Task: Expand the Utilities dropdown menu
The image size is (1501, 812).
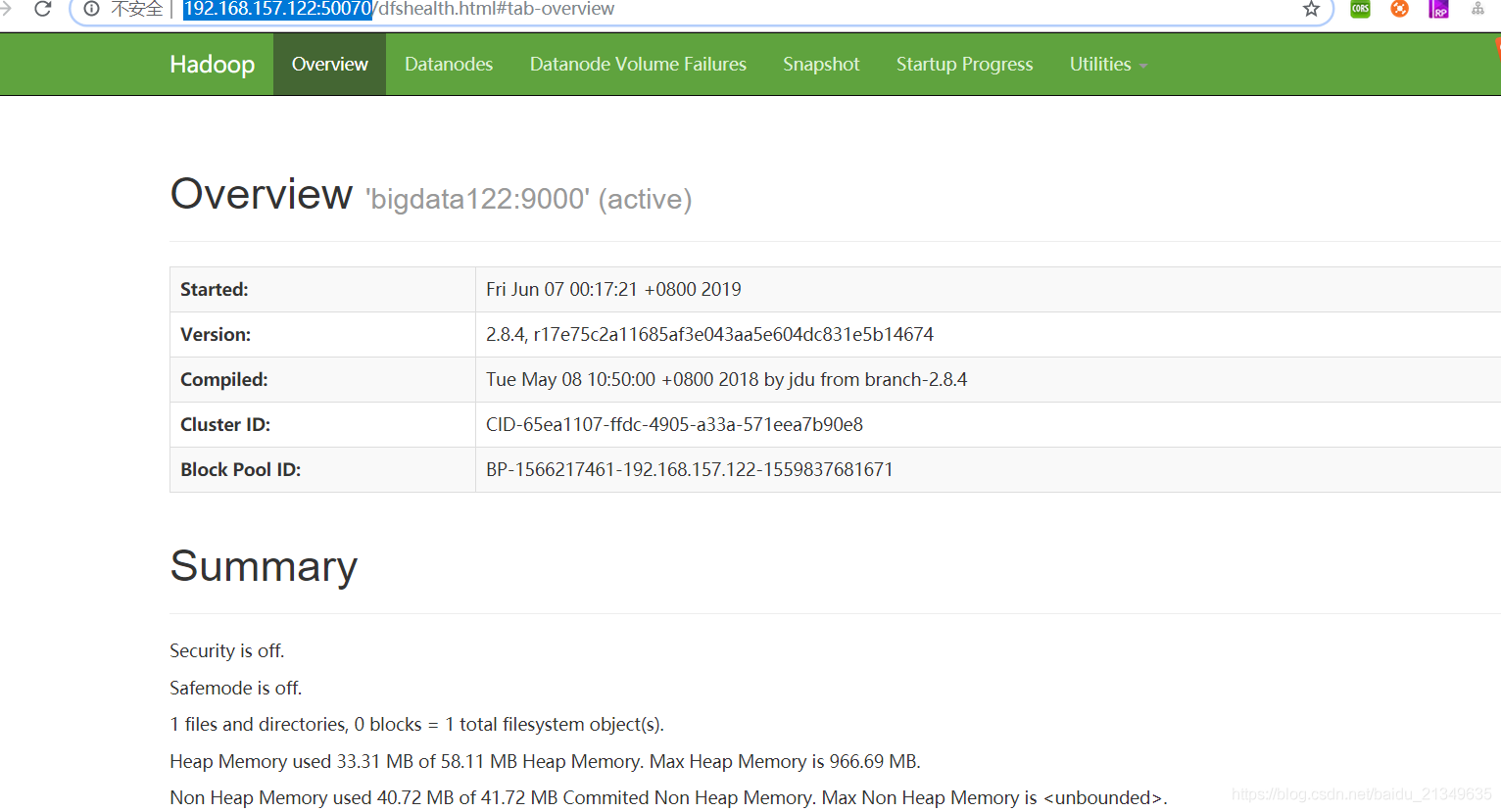Action: click(x=1108, y=65)
